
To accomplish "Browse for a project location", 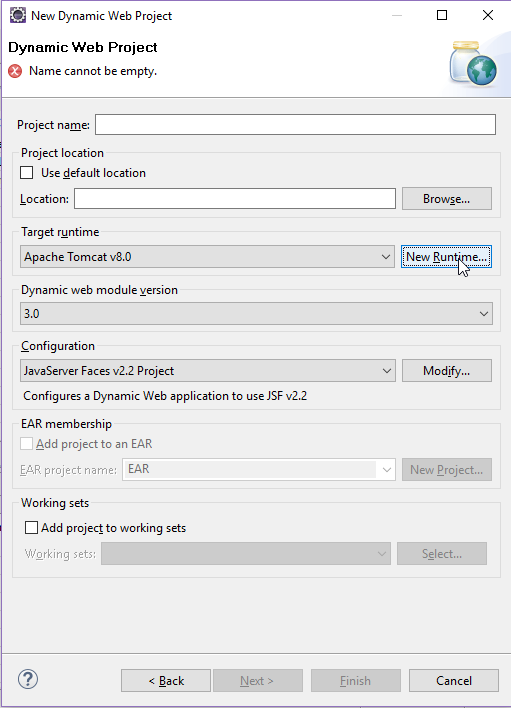I will pos(447,199).
